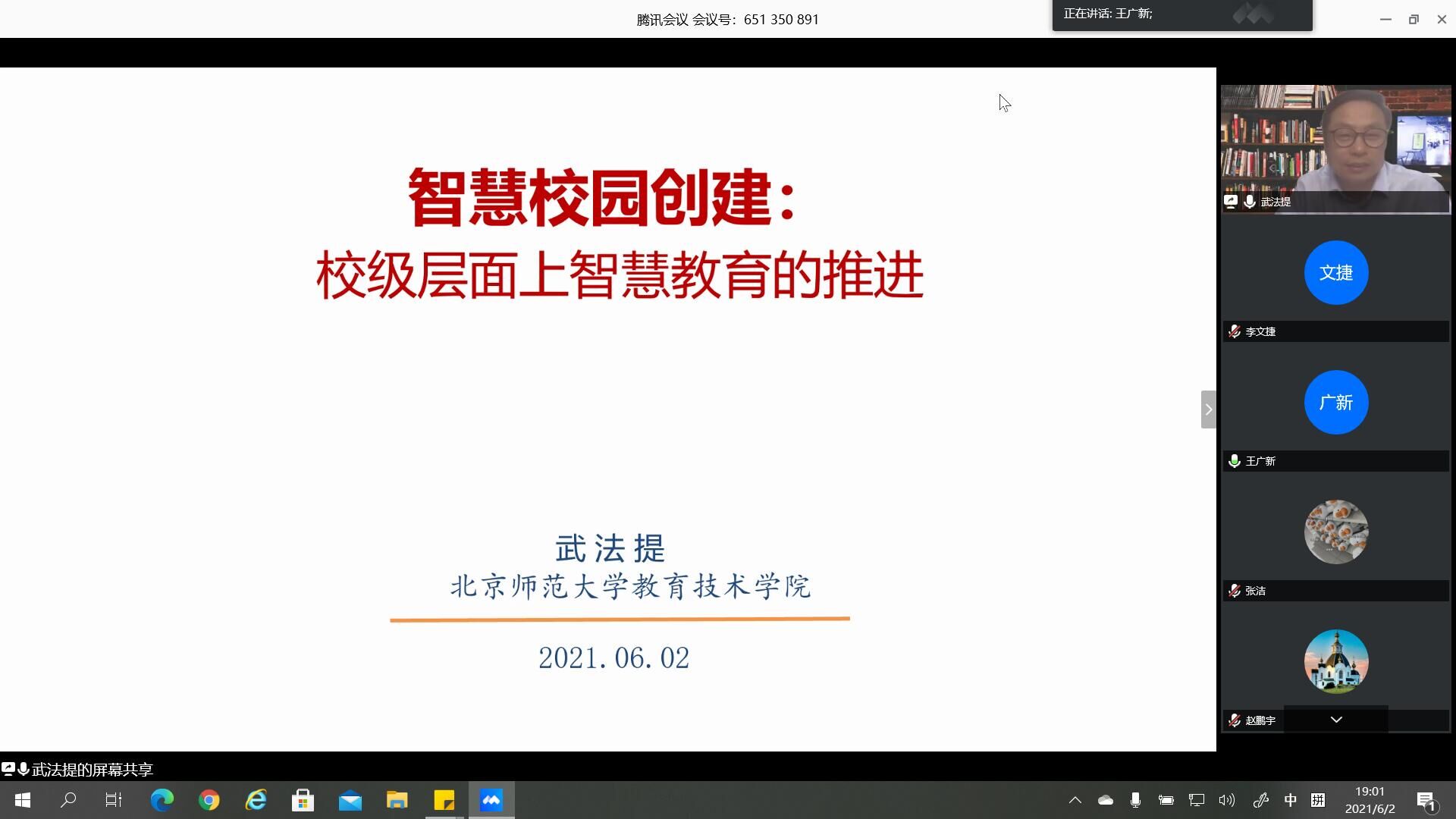
Task: Click screen share icon on 武法提's video
Action: point(1231,202)
